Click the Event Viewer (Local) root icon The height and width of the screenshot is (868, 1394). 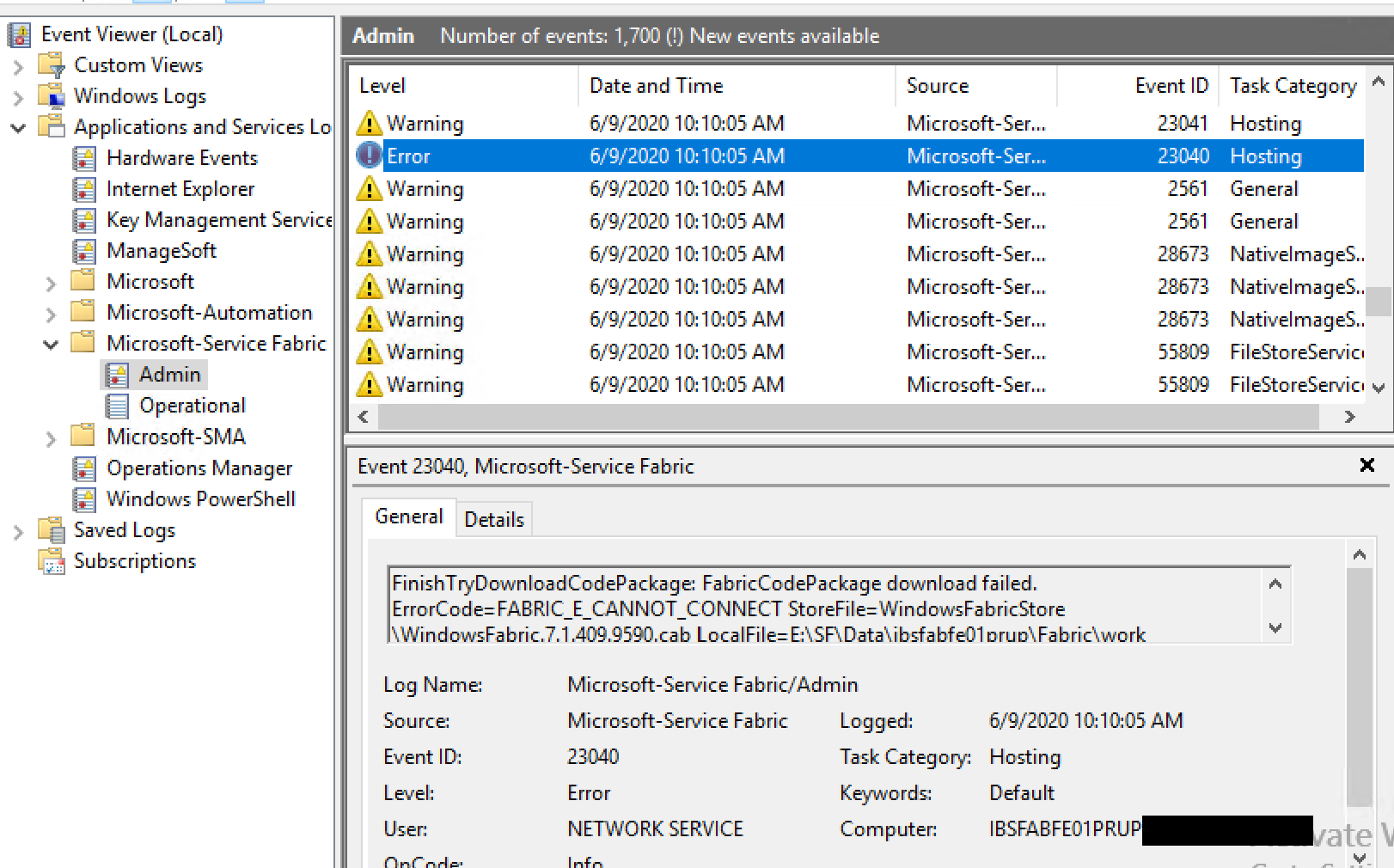point(19,34)
